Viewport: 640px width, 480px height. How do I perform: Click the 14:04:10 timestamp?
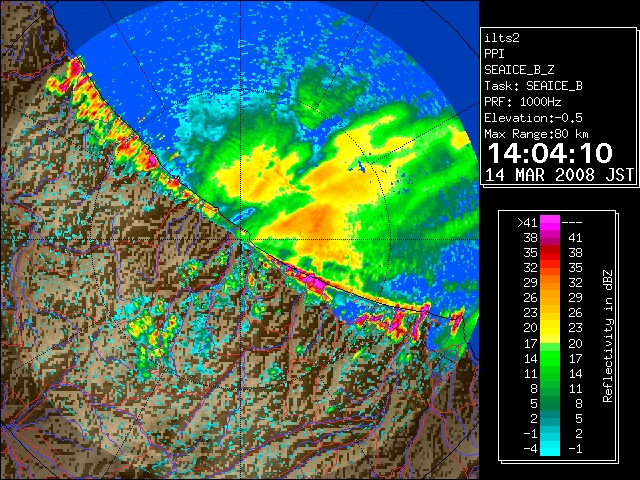550,153
